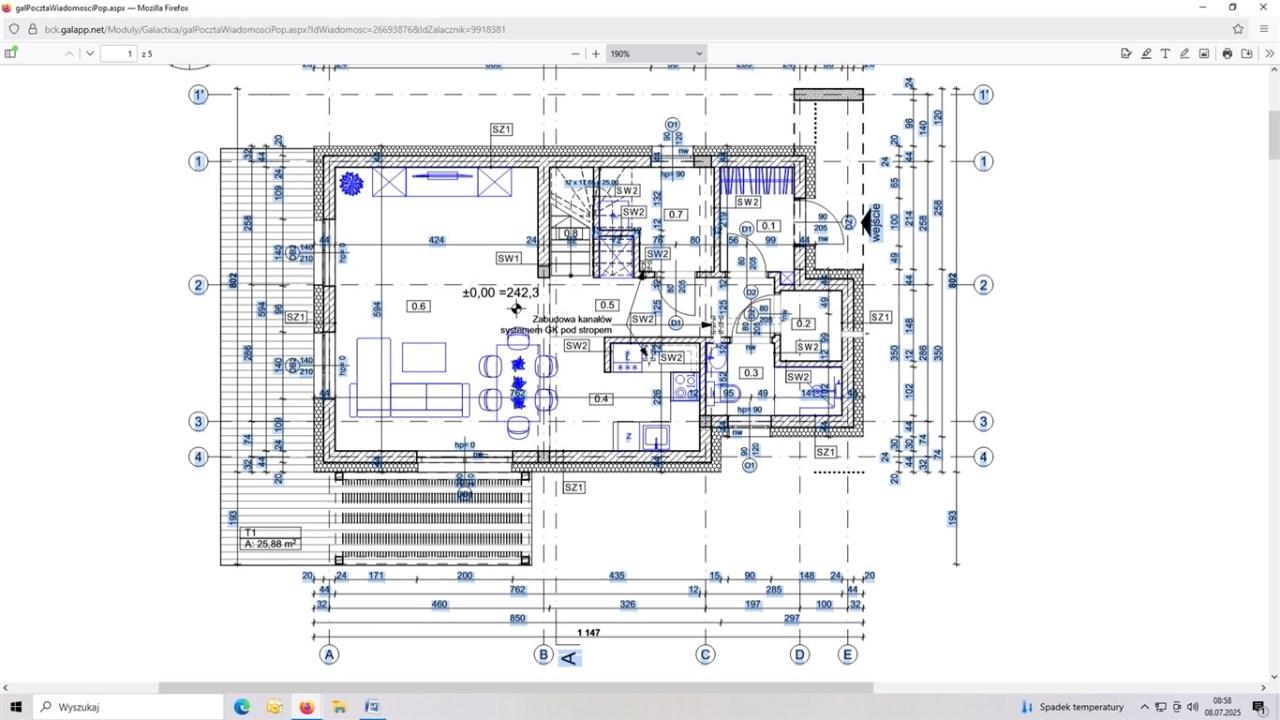The width and height of the screenshot is (1280, 720).
Task: Select the add image tool
Action: (1204, 53)
